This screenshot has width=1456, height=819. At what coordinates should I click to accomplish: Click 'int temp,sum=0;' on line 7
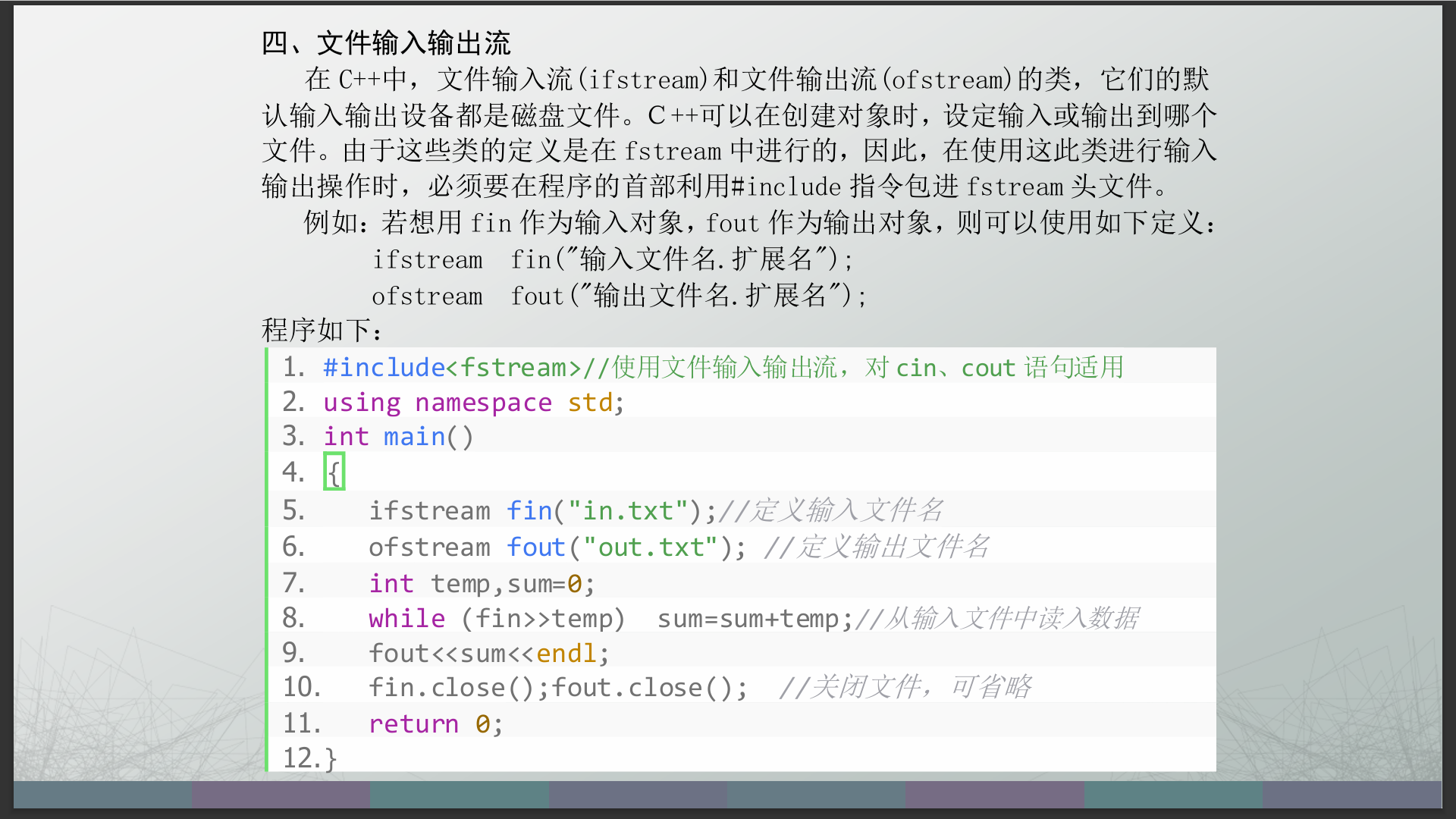pos(482,583)
